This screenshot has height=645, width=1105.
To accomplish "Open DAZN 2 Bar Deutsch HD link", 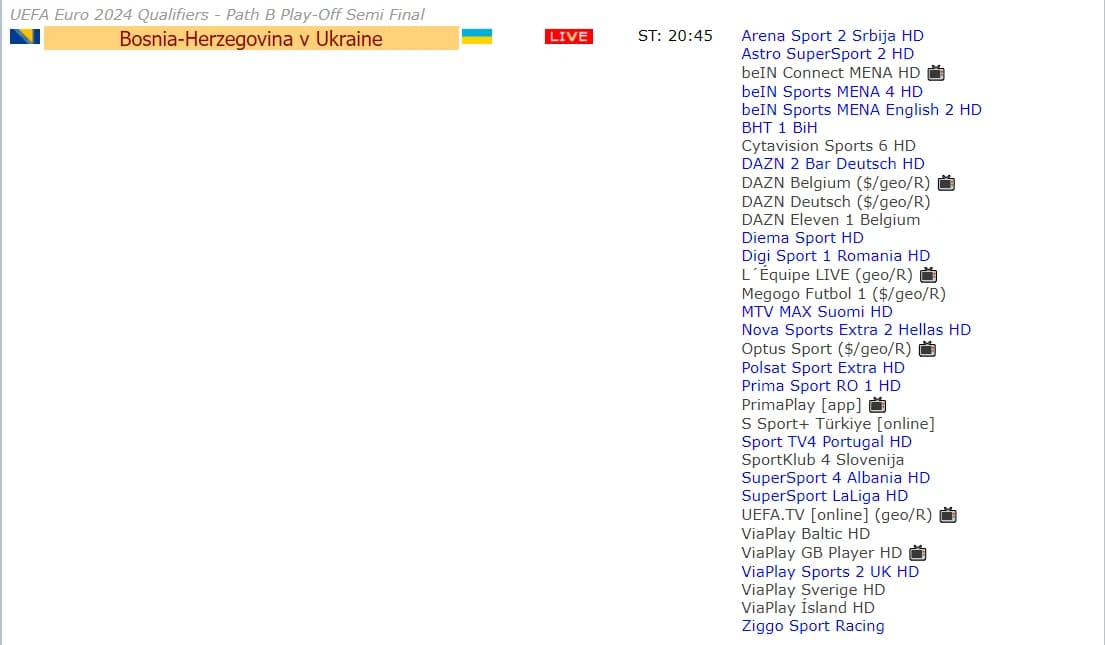I will coord(833,164).
